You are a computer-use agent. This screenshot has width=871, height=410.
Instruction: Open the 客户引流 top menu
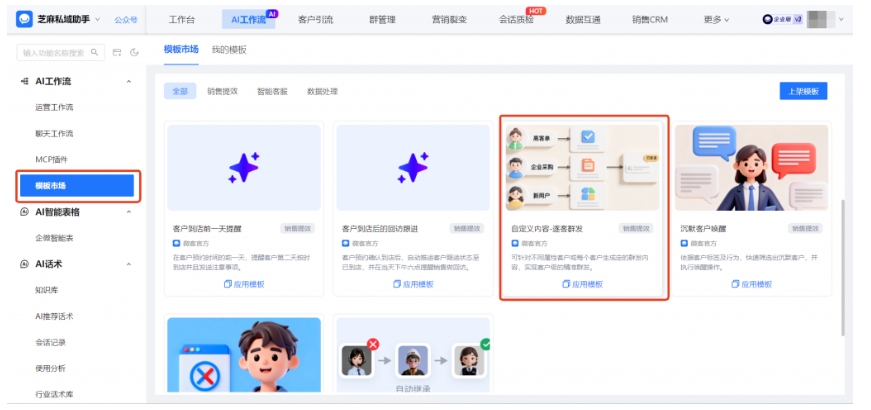pyautogui.click(x=316, y=19)
